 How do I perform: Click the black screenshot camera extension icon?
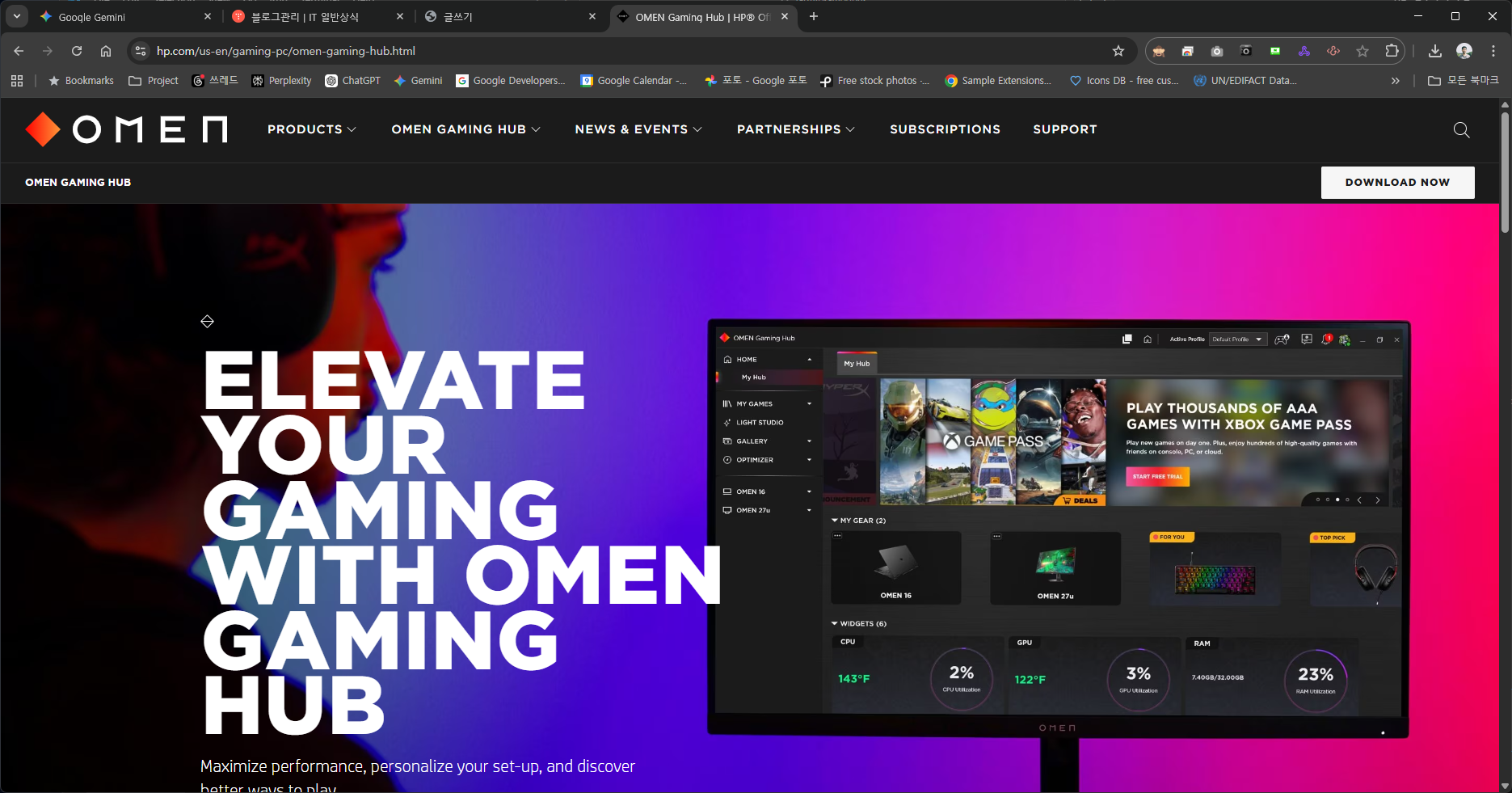(x=1246, y=51)
